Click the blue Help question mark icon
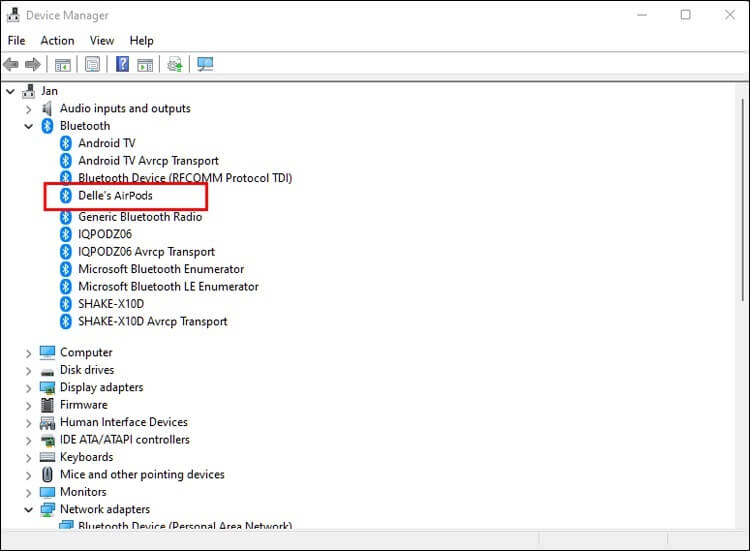The image size is (750, 551). tap(122, 64)
